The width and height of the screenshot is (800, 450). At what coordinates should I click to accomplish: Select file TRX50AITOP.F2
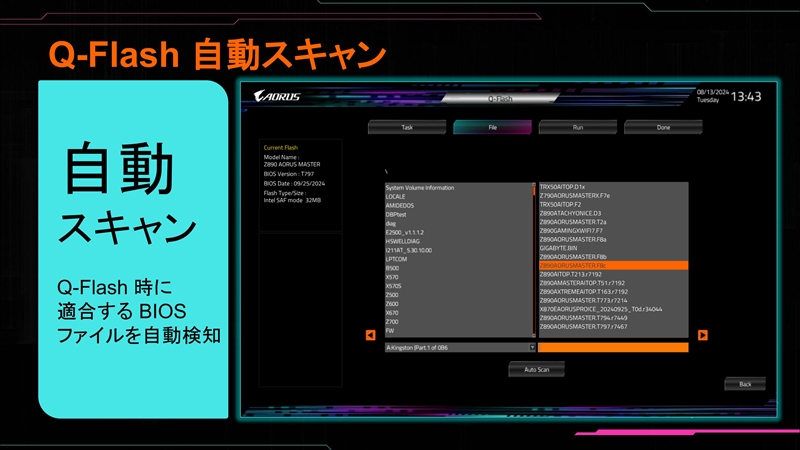pyautogui.click(x=560, y=205)
